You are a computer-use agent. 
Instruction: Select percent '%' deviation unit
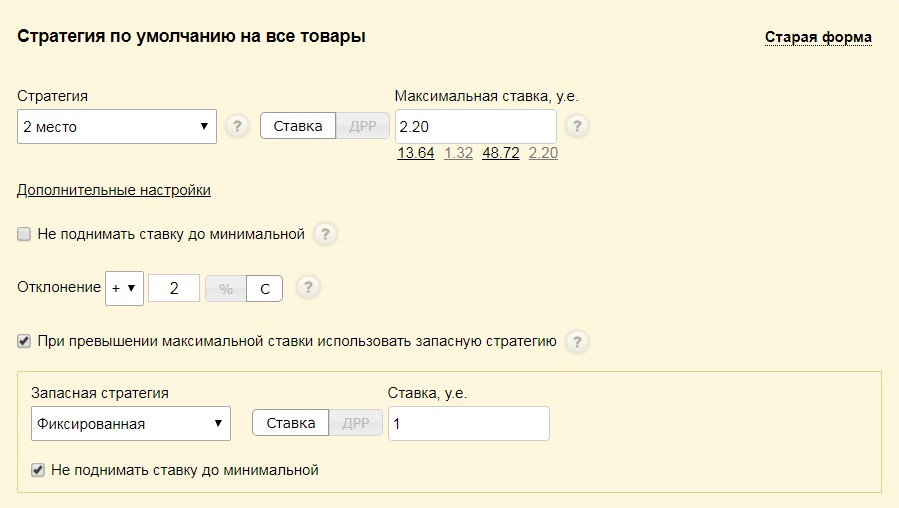coord(226,289)
